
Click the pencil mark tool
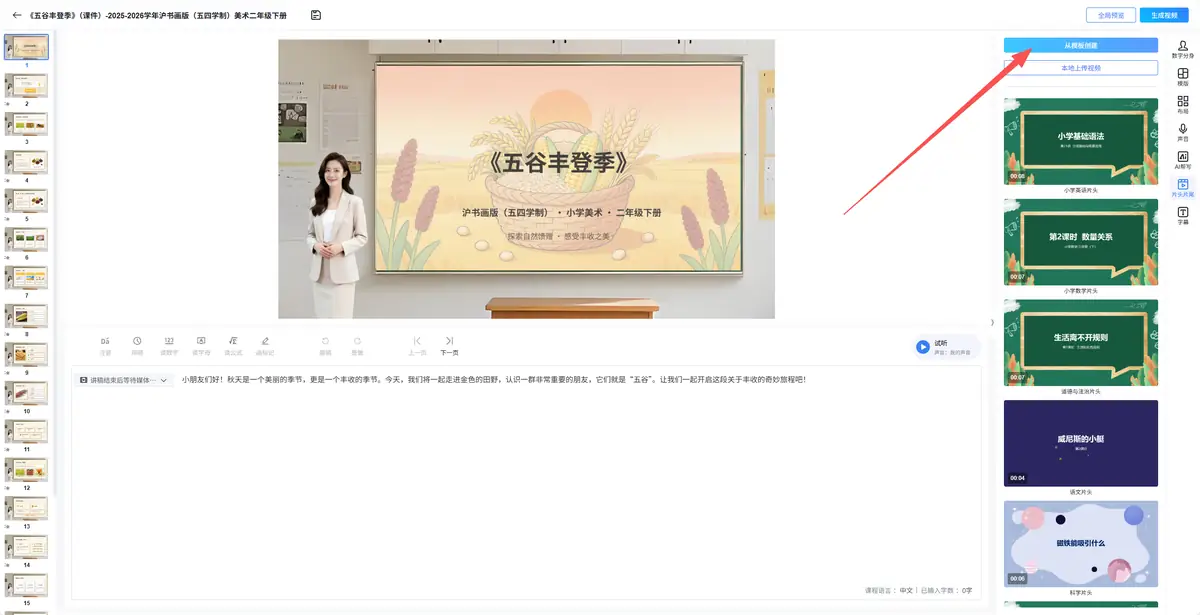[265, 345]
